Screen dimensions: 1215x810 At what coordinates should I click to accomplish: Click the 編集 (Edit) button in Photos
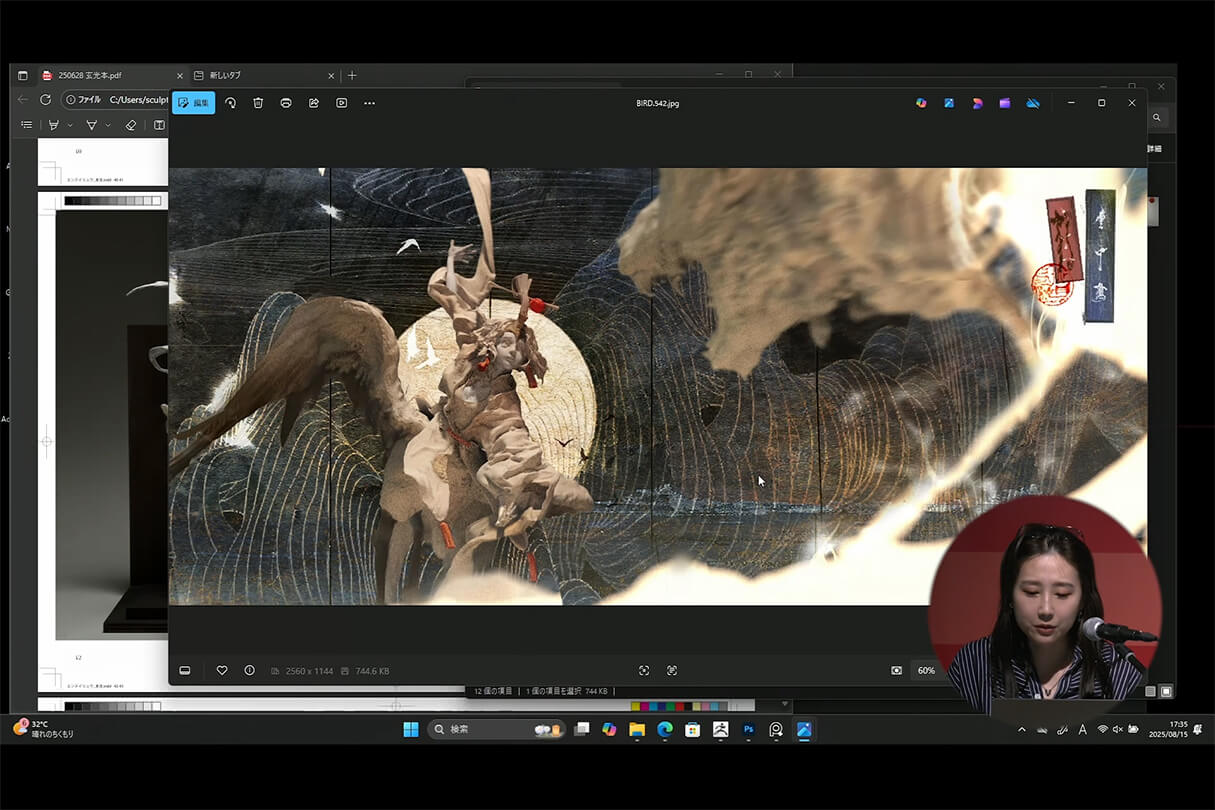coord(193,103)
